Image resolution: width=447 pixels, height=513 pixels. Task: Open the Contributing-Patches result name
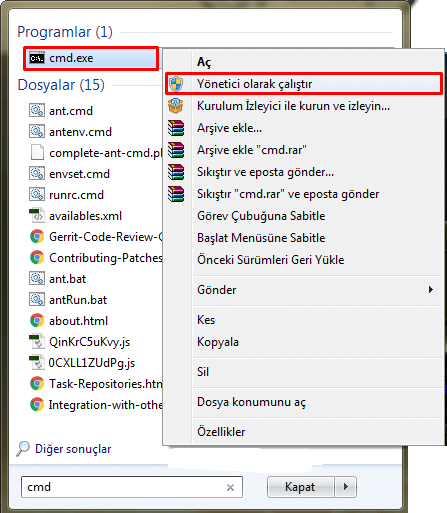tap(106, 258)
